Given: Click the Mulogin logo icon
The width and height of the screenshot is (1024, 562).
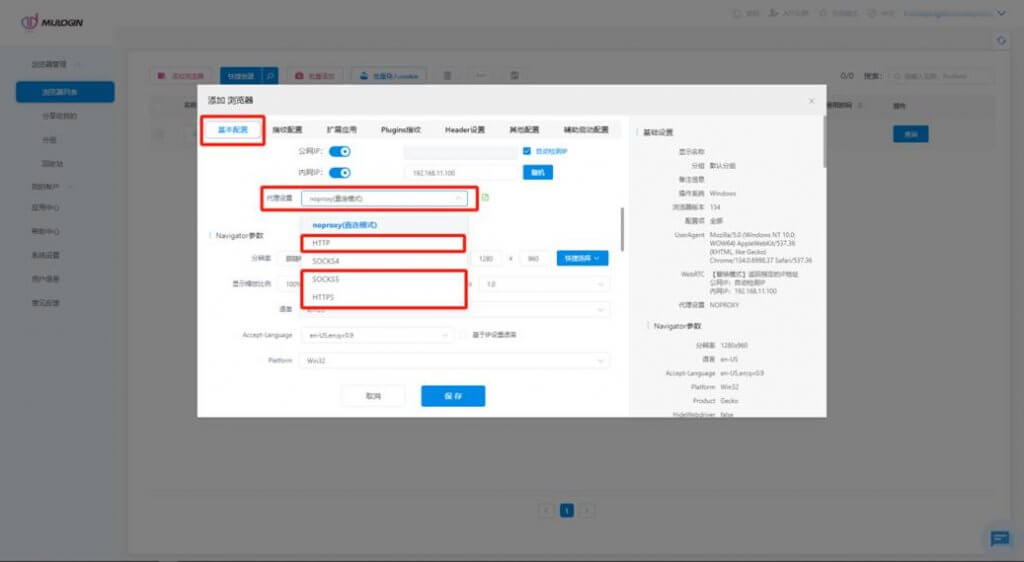Looking at the screenshot, I should click(x=29, y=21).
